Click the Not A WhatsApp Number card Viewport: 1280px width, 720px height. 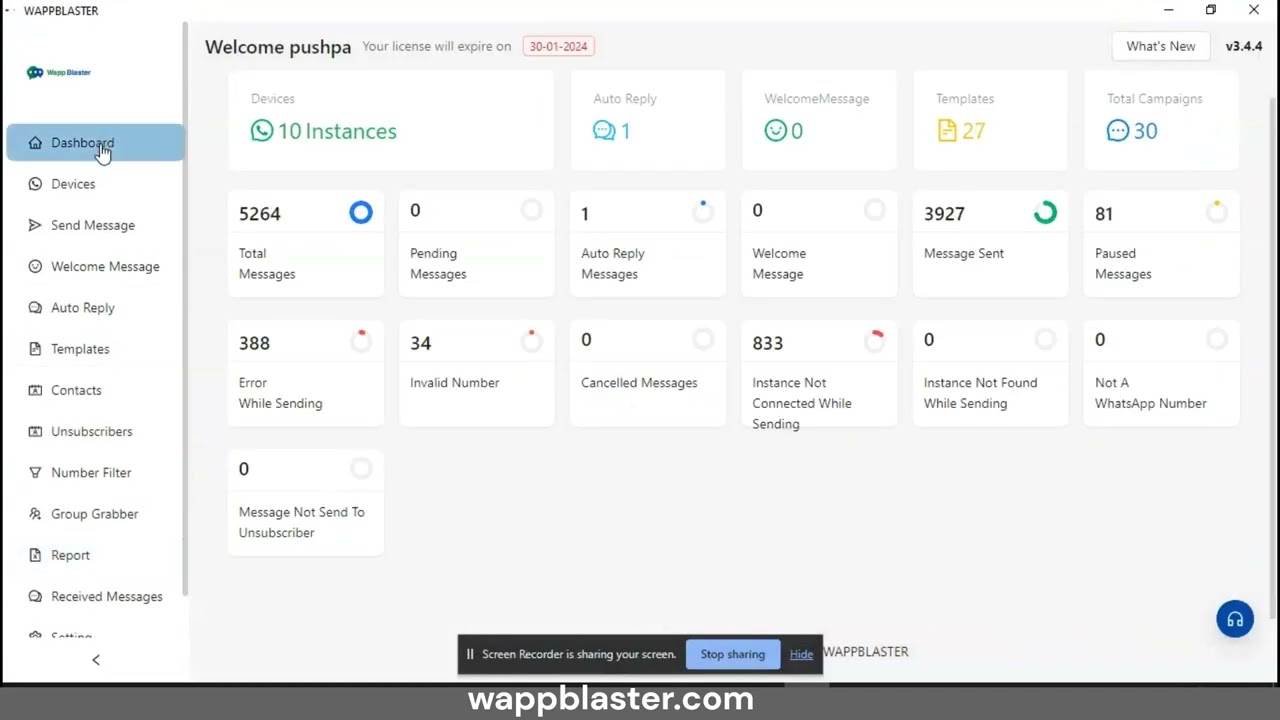1161,373
